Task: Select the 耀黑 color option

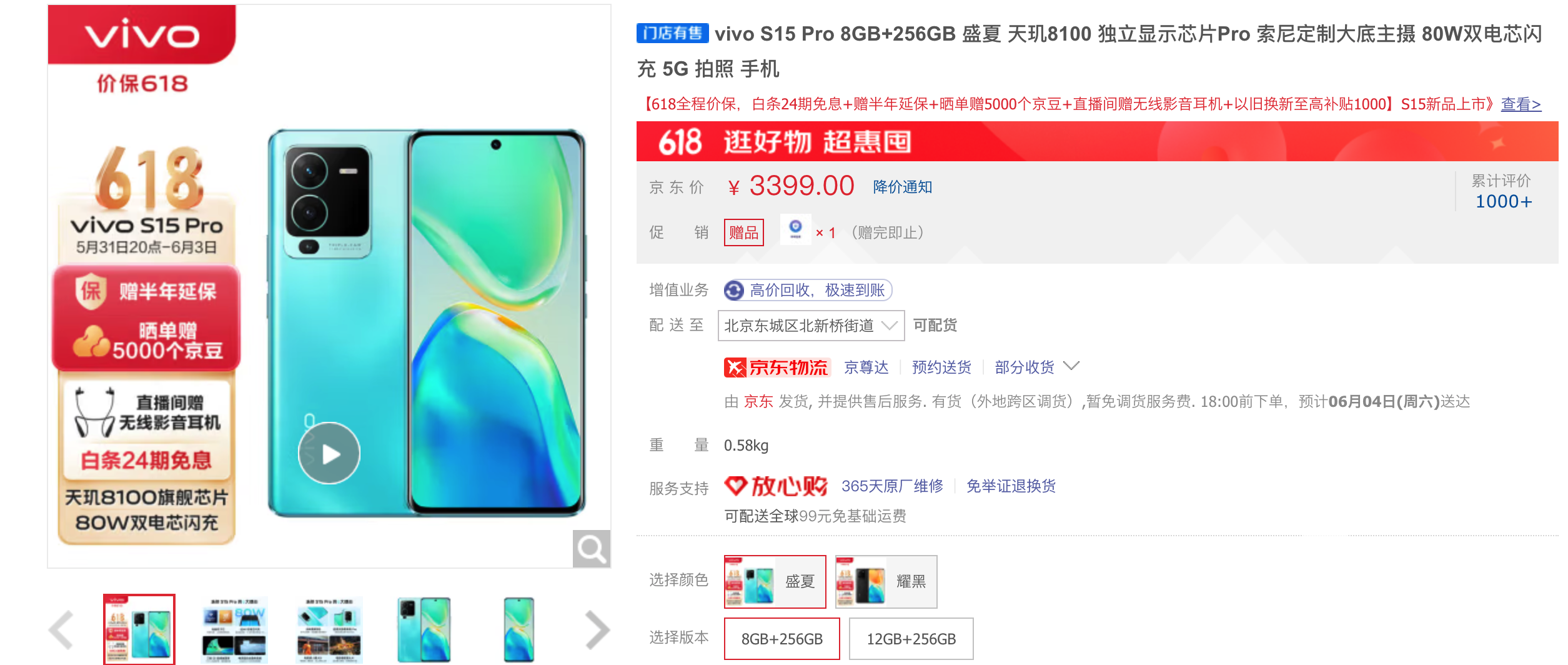Action: (886, 581)
